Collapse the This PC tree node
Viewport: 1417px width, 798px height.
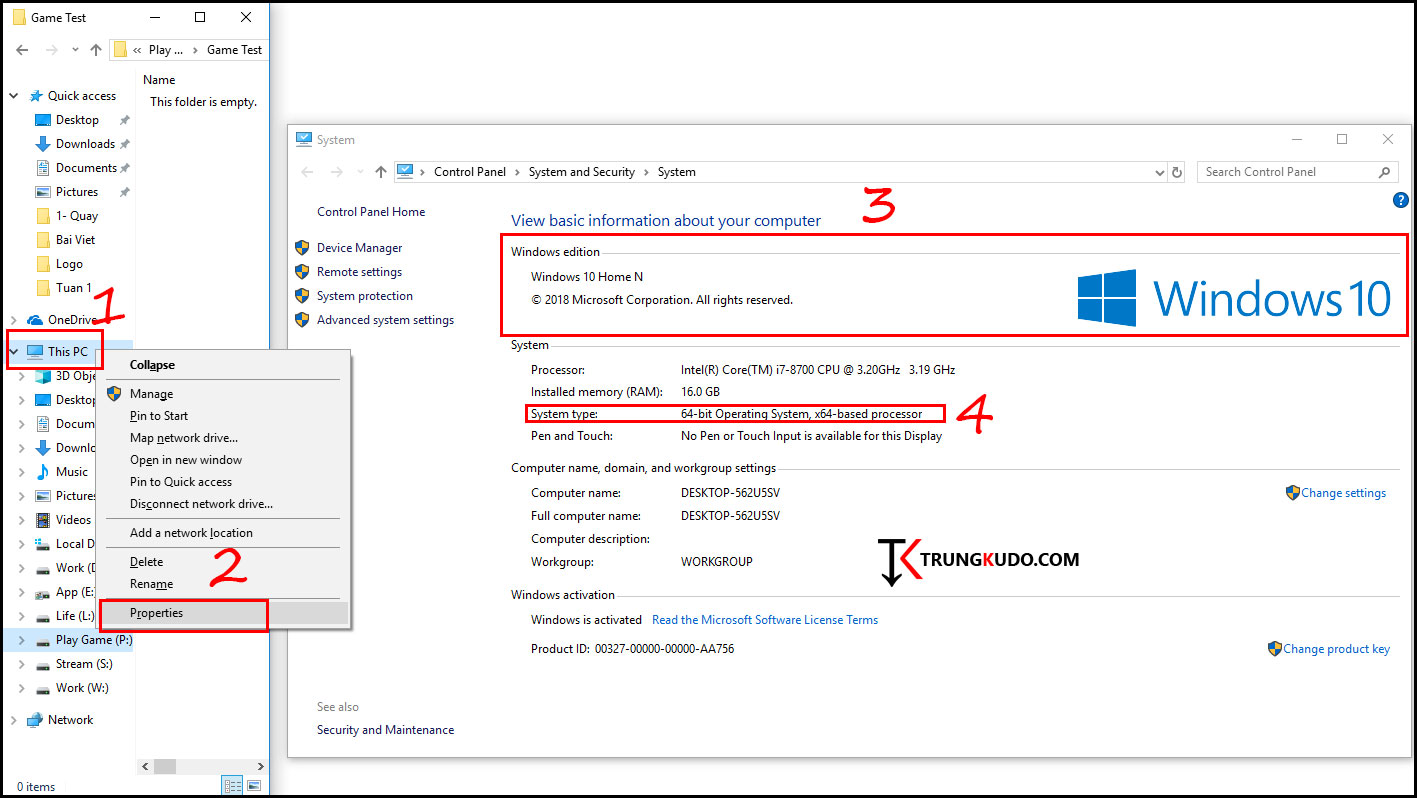pyautogui.click(x=14, y=352)
